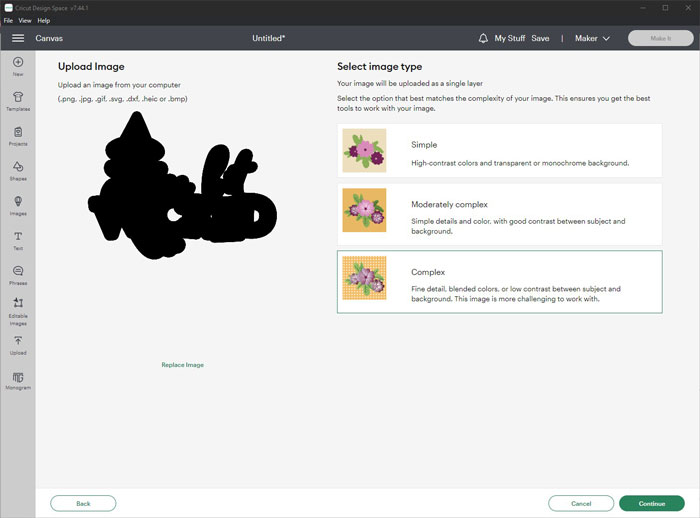Save the Untitled project

[x=540, y=38]
